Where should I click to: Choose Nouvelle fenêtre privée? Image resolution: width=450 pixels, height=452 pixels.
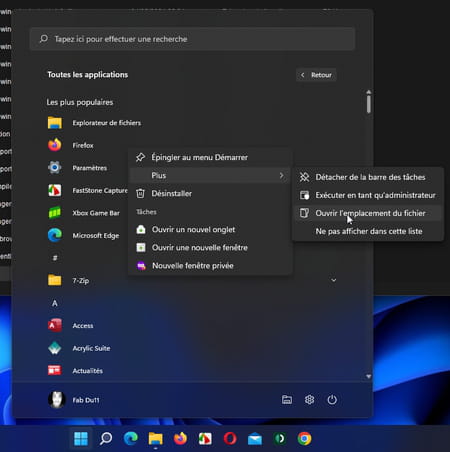[x=210, y=266]
